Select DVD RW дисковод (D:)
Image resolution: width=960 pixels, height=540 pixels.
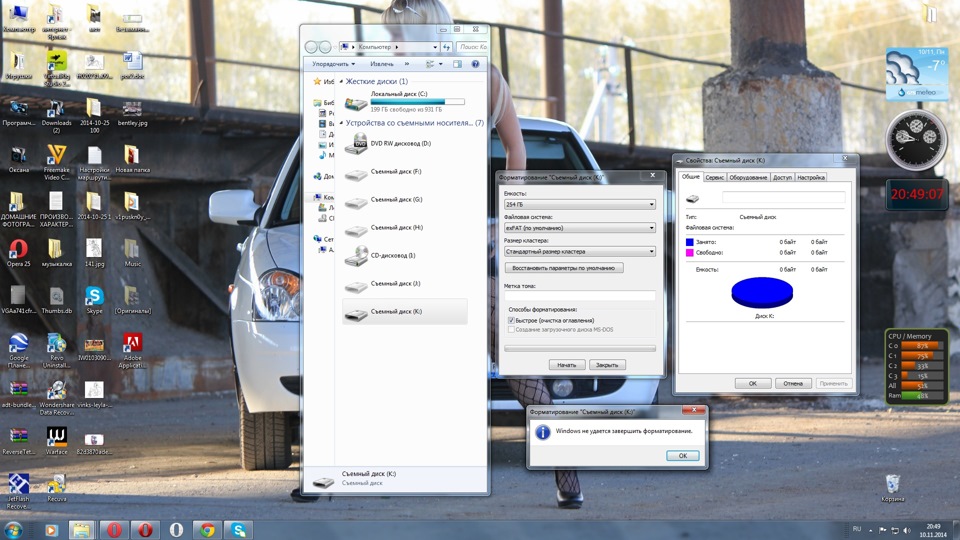coord(405,144)
